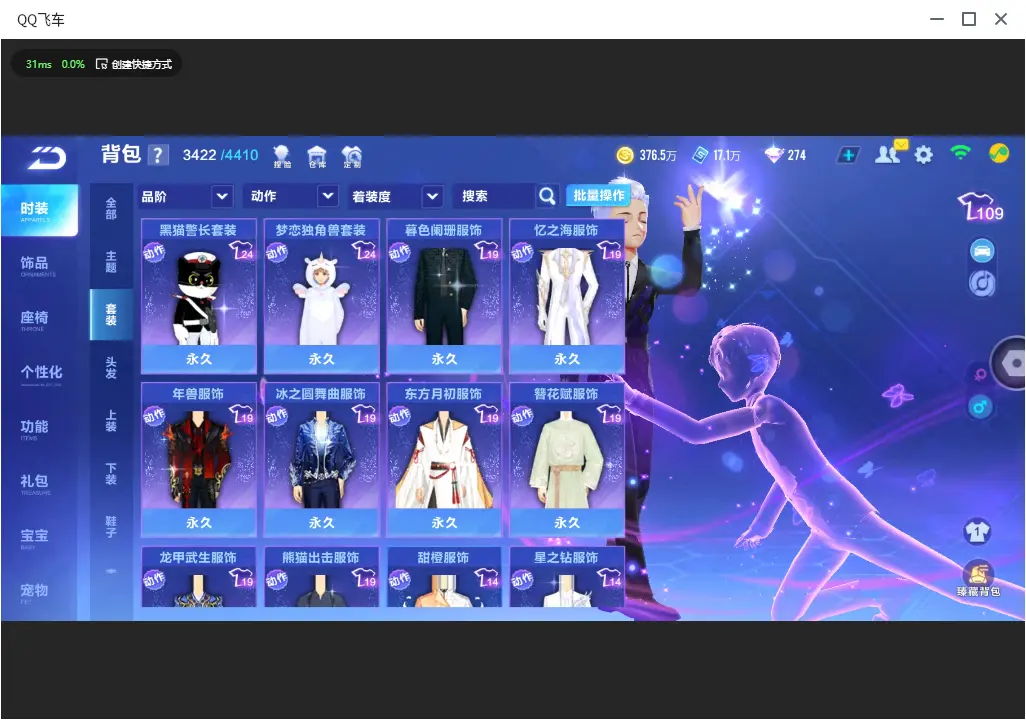The height and width of the screenshot is (720, 1026).
Task: Switch to 全部 subcategory
Action: (x=111, y=209)
